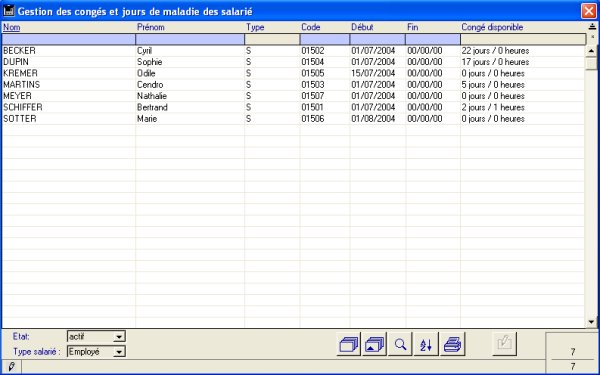The width and height of the screenshot is (600, 375).
Task: Click code 01501
Action: pos(312,107)
